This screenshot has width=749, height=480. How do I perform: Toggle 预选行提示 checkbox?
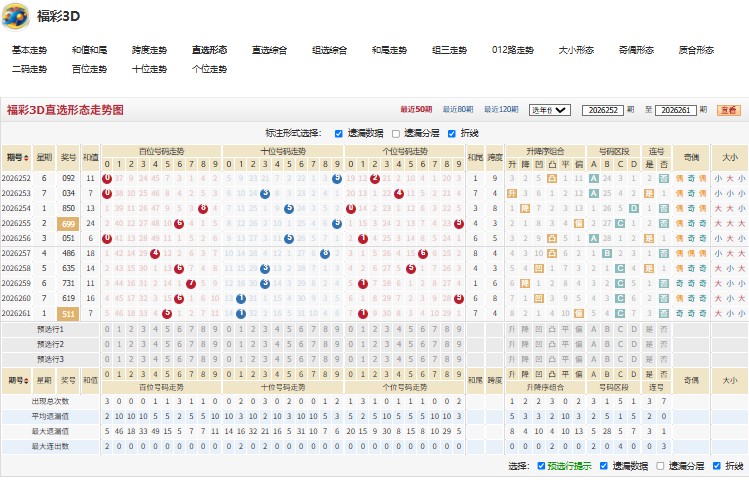pyautogui.click(x=541, y=466)
